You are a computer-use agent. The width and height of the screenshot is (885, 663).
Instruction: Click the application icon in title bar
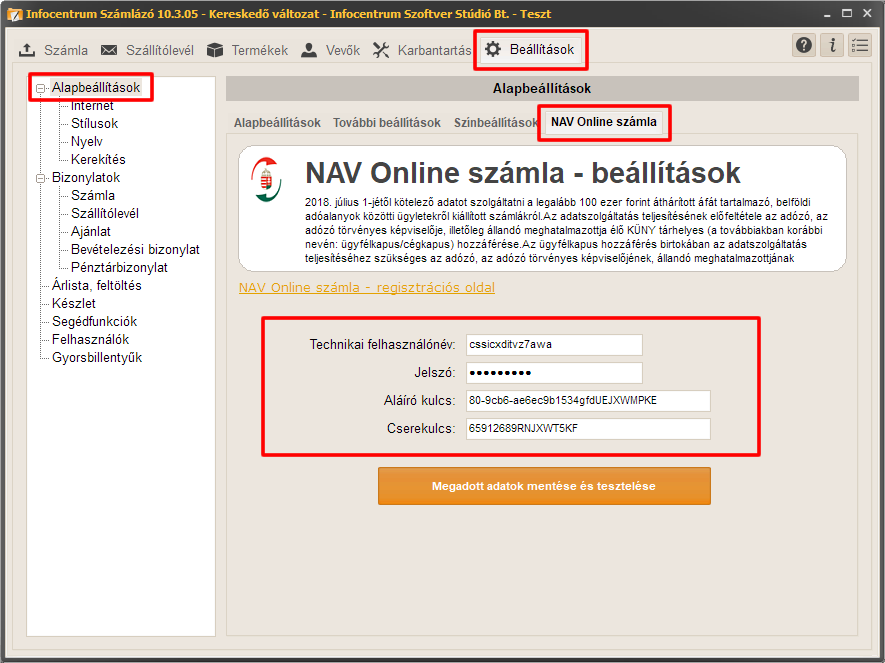pyautogui.click(x=14, y=14)
